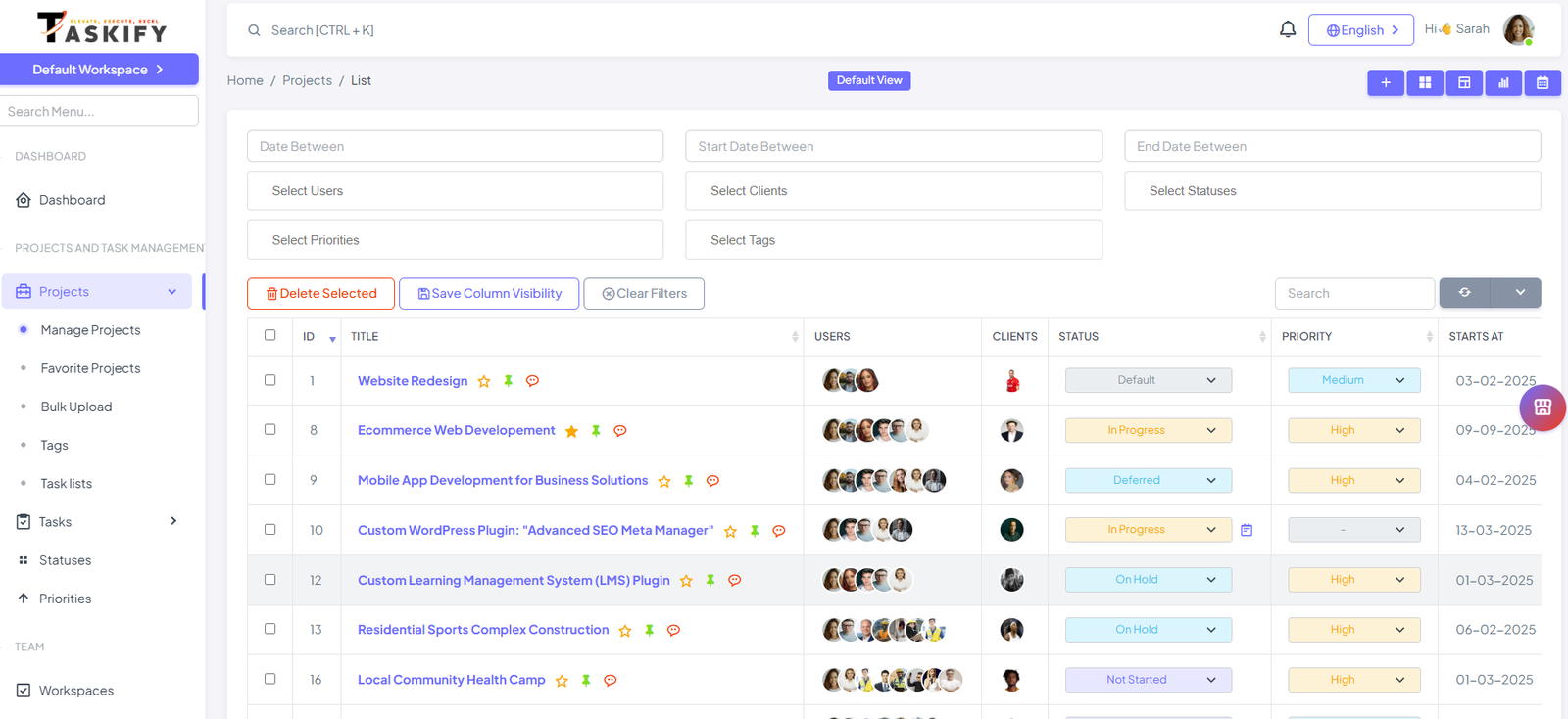Screen dimensions: 1568x719
Task: Focus the Date Between filter field
Action: coord(455,146)
